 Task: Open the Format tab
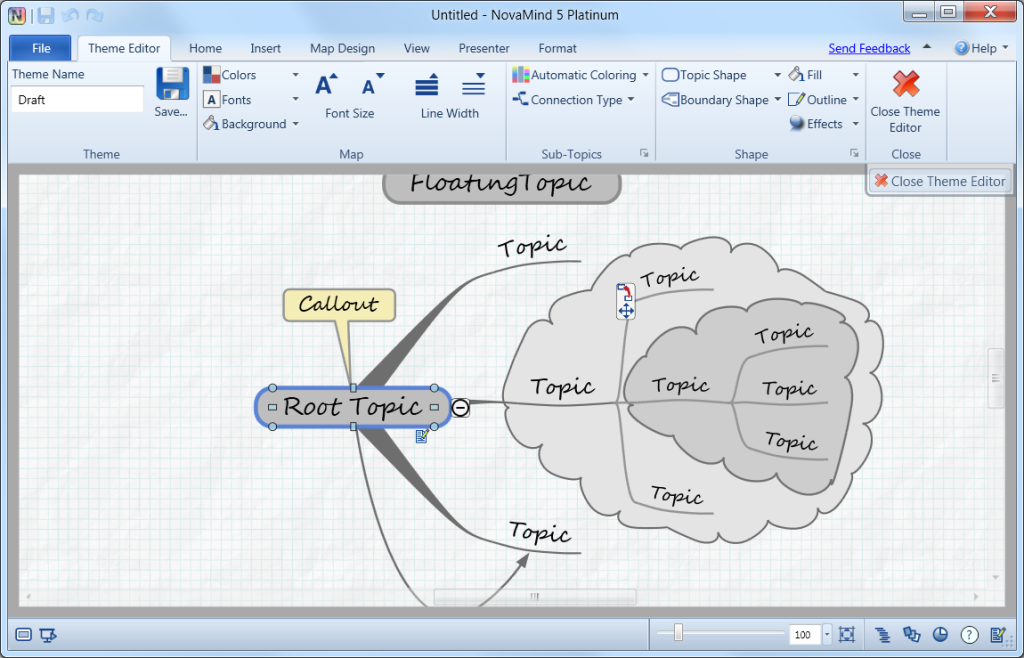click(x=557, y=48)
